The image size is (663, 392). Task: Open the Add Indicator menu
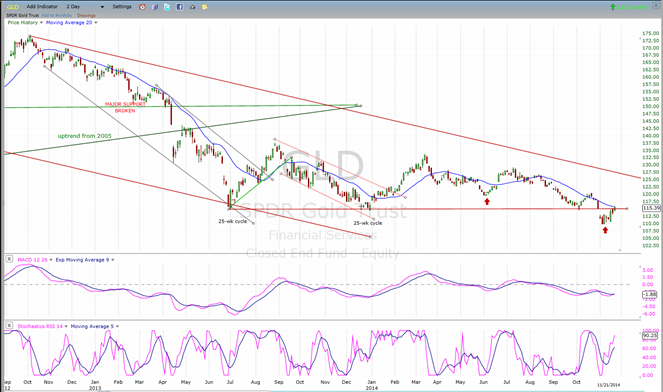tap(42, 7)
